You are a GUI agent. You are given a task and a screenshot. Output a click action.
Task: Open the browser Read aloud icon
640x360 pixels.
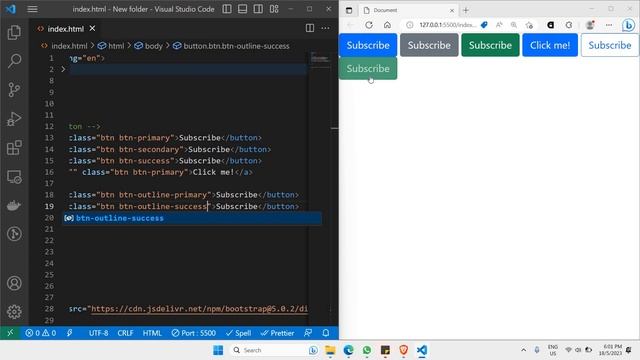[x=499, y=25]
